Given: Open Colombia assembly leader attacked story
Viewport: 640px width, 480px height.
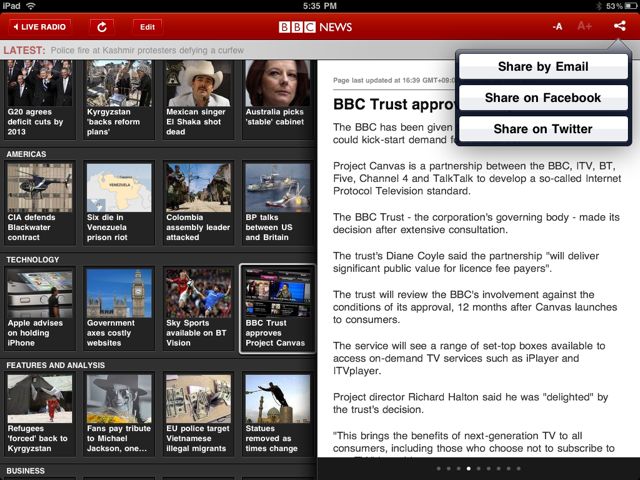Looking at the screenshot, I should click(198, 203).
